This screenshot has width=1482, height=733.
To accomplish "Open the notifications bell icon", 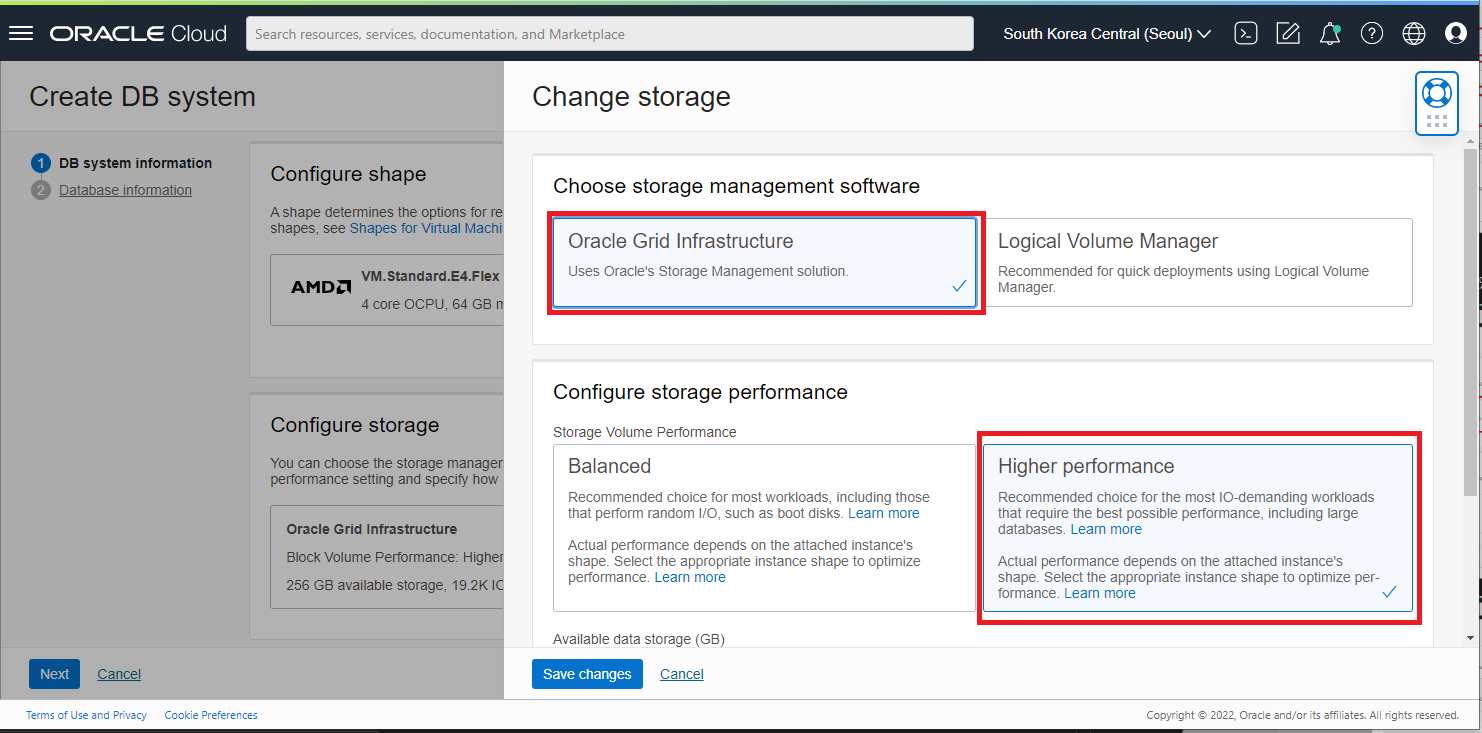I will (1330, 33).
